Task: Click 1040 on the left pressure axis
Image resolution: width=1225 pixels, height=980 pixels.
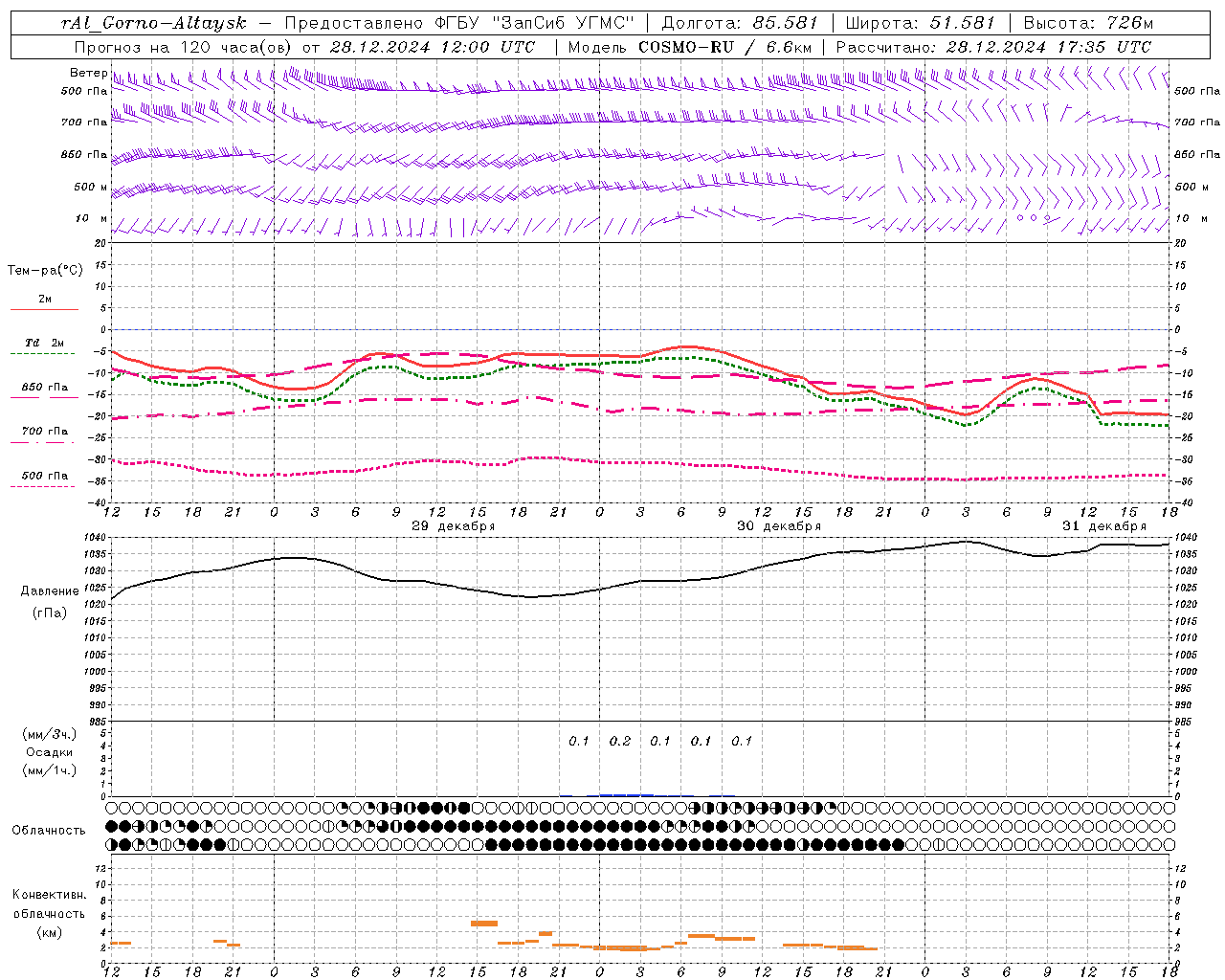Action: [x=96, y=538]
